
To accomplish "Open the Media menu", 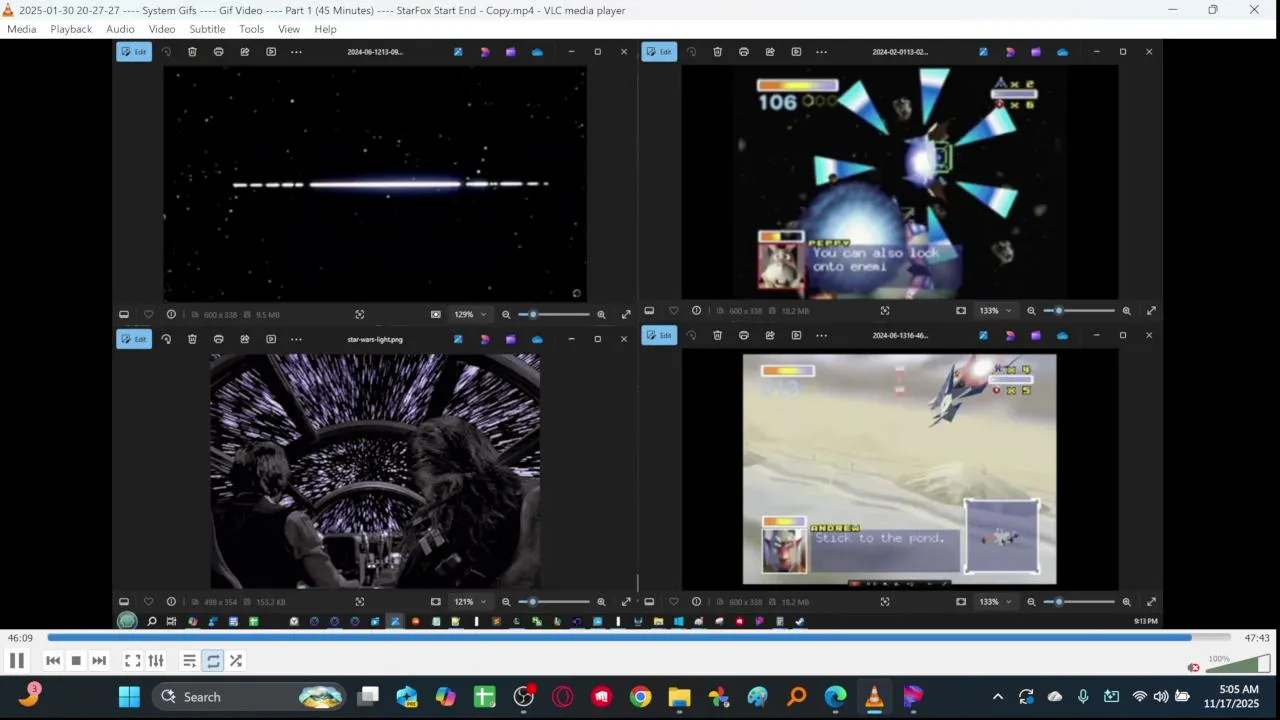I will (x=21, y=29).
